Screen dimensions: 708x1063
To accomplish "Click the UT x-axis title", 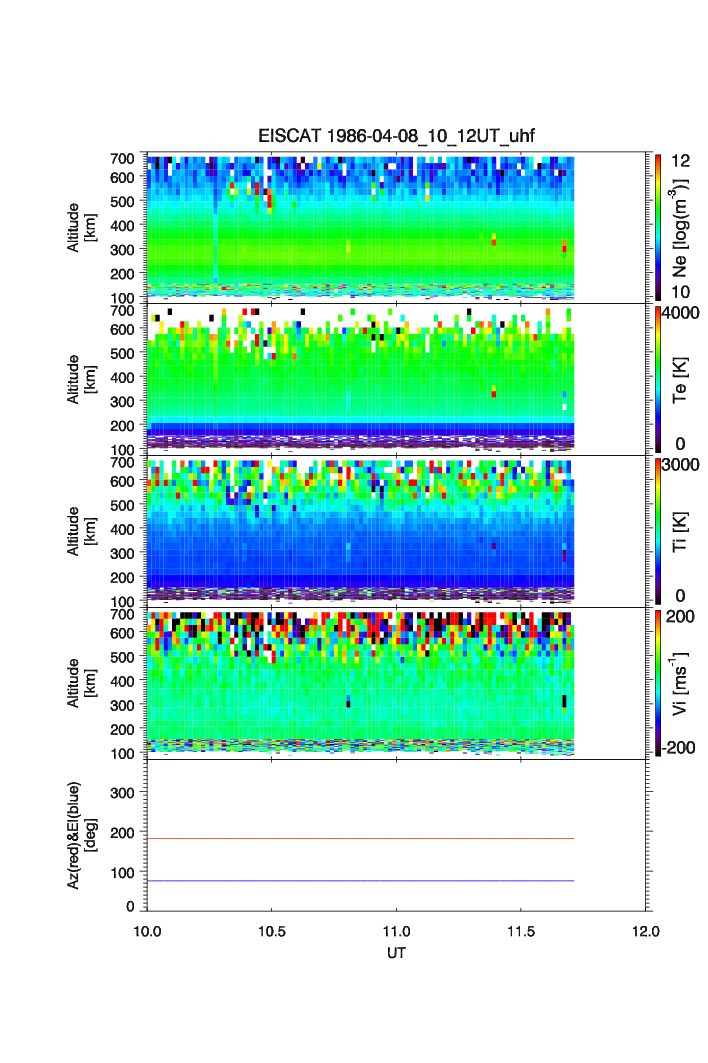I will tap(397, 953).
